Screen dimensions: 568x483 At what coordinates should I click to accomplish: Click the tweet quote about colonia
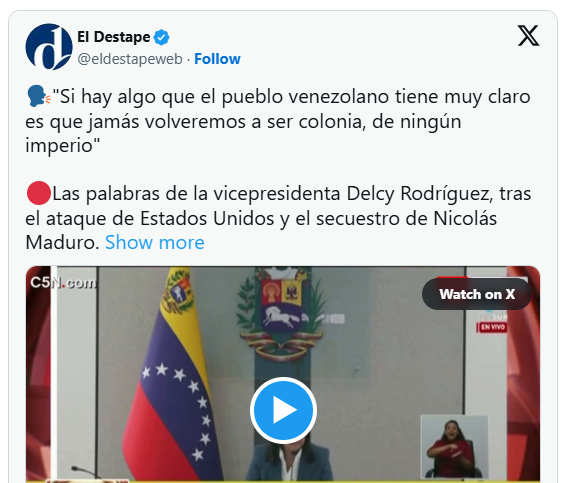[278, 121]
